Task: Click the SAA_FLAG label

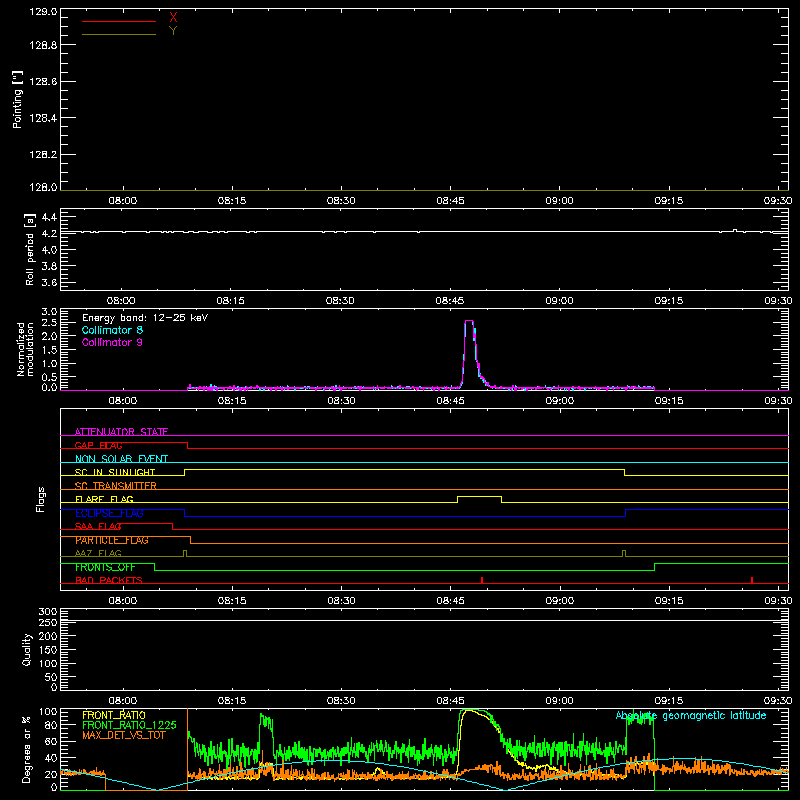Action: click(98, 526)
